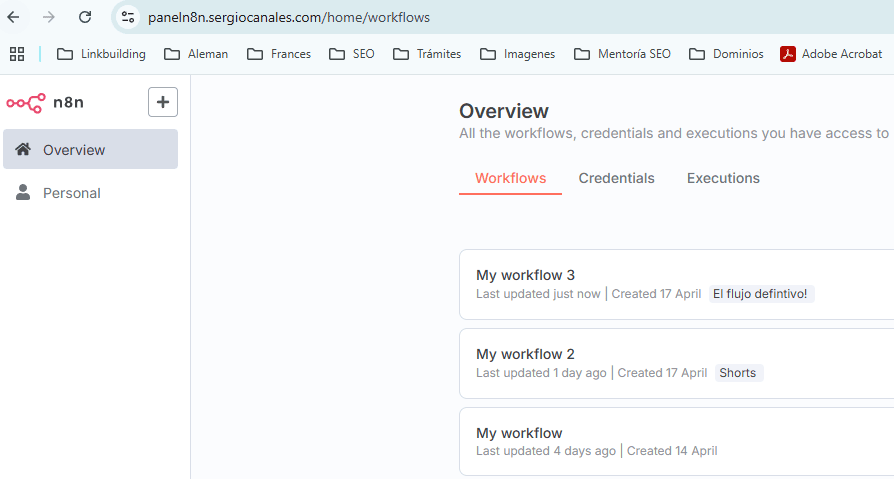This screenshot has width=894, height=479.
Task: Click the browser address bar URL
Action: click(290, 17)
